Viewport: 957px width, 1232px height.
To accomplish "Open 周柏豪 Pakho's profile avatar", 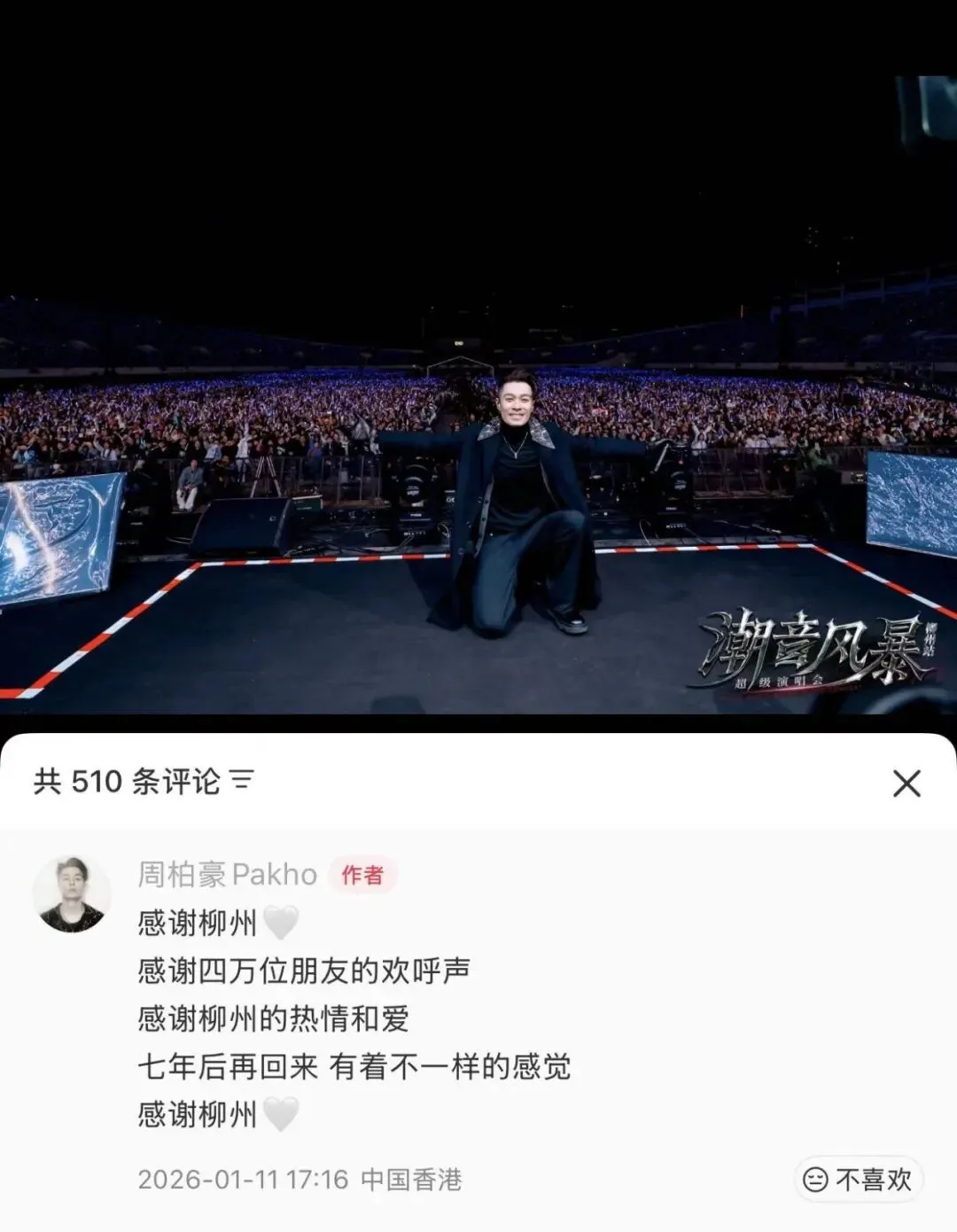I will pos(72,894).
